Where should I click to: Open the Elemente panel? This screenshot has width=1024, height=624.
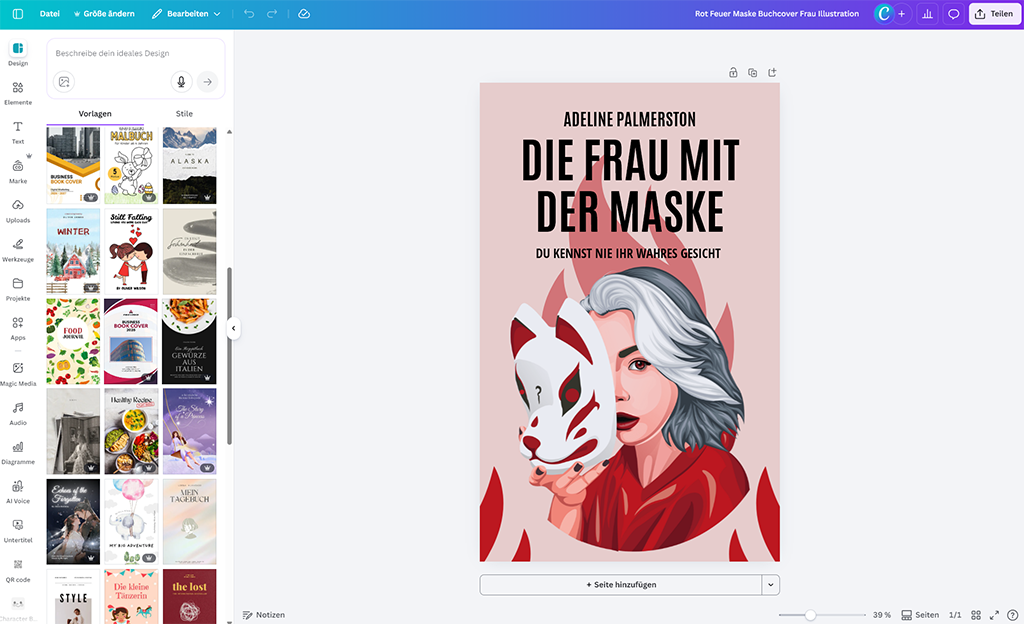(17, 90)
